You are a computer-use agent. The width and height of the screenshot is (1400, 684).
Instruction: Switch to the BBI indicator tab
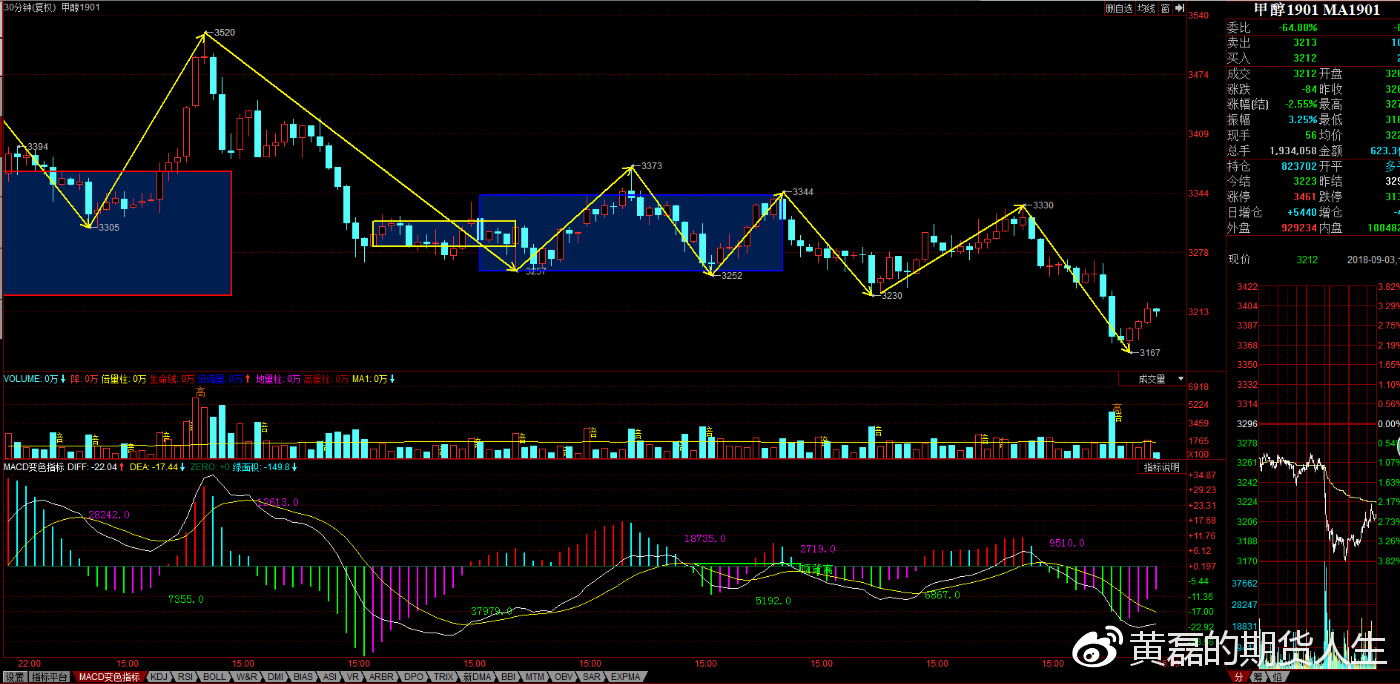[x=508, y=677]
